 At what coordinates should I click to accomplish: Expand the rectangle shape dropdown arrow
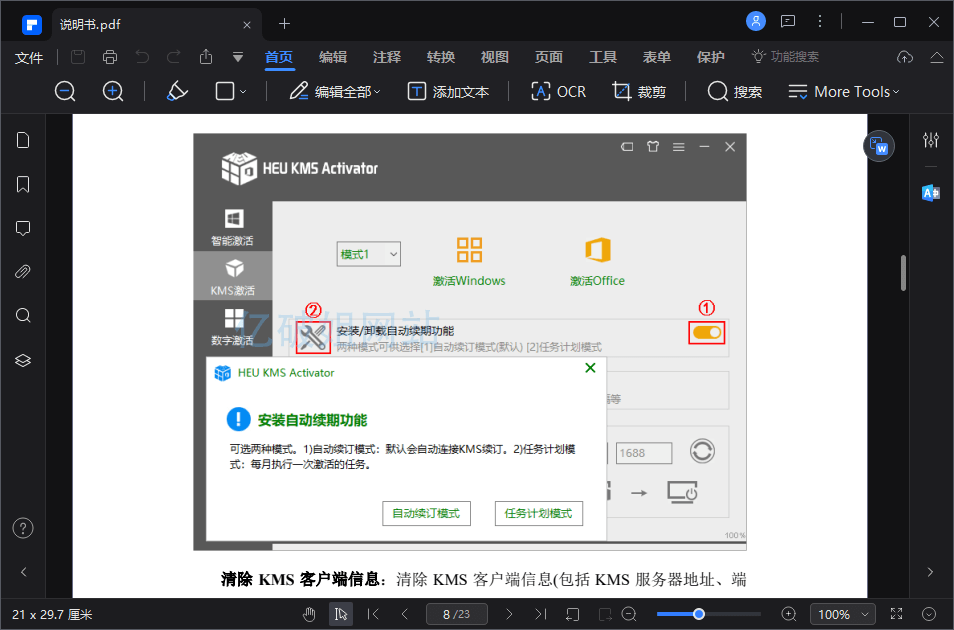[243, 92]
